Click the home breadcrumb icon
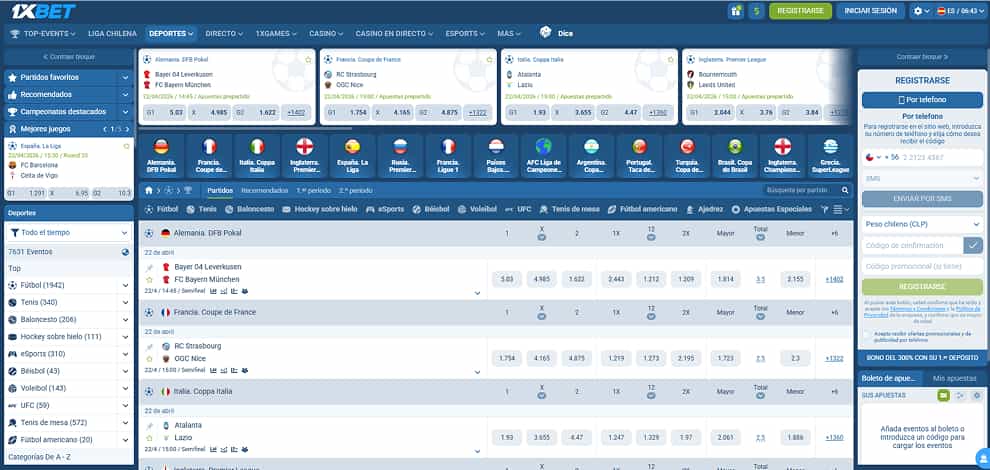The image size is (990, 470). pos(149,190)
